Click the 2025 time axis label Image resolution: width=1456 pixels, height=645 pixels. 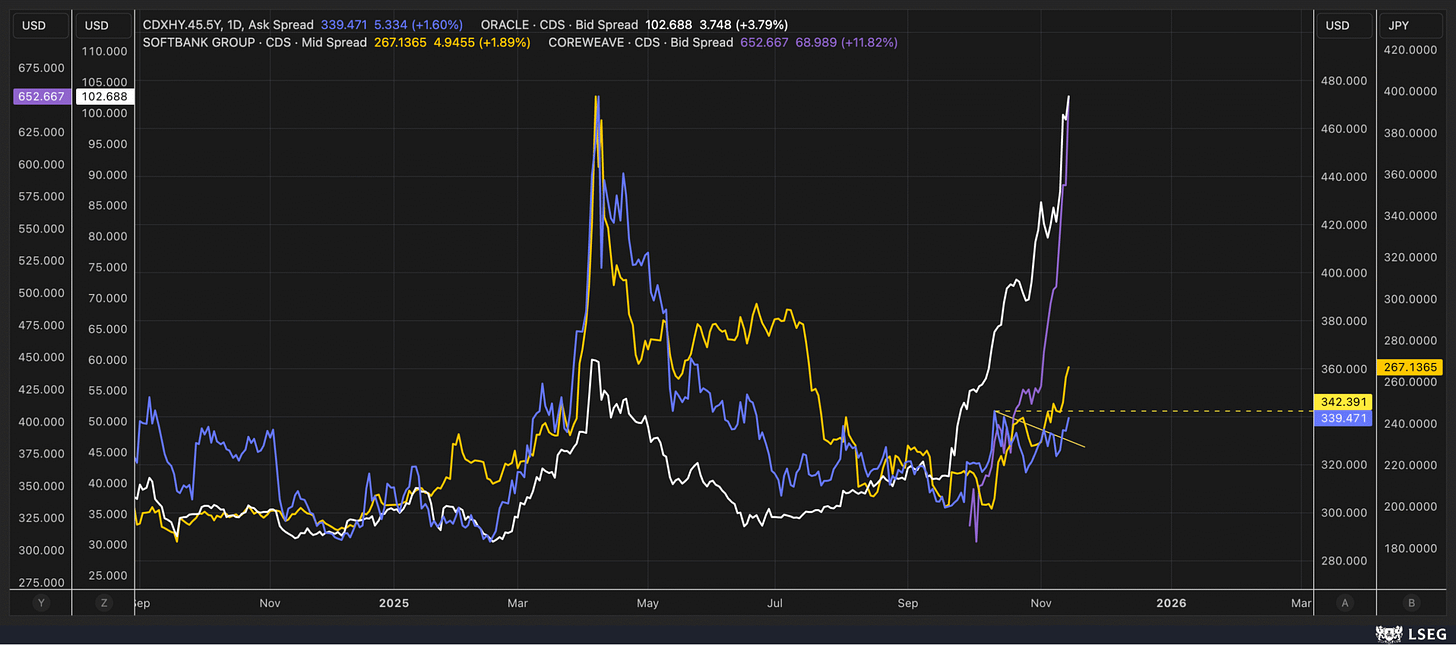pyautogui.click(x=394, y=604)
